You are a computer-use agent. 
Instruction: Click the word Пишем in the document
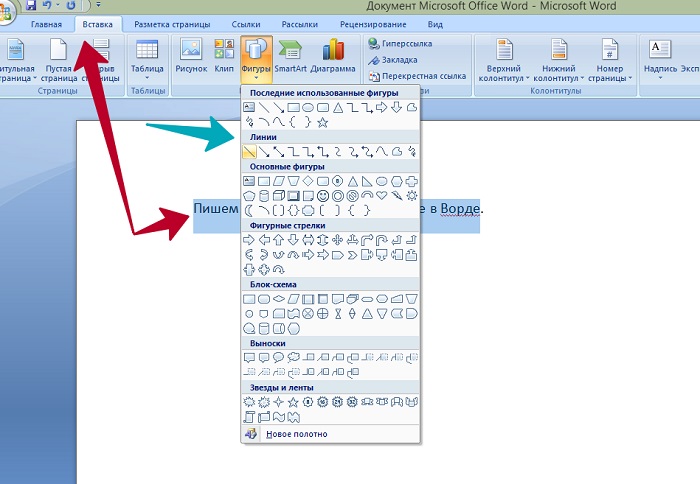(216, 209)
